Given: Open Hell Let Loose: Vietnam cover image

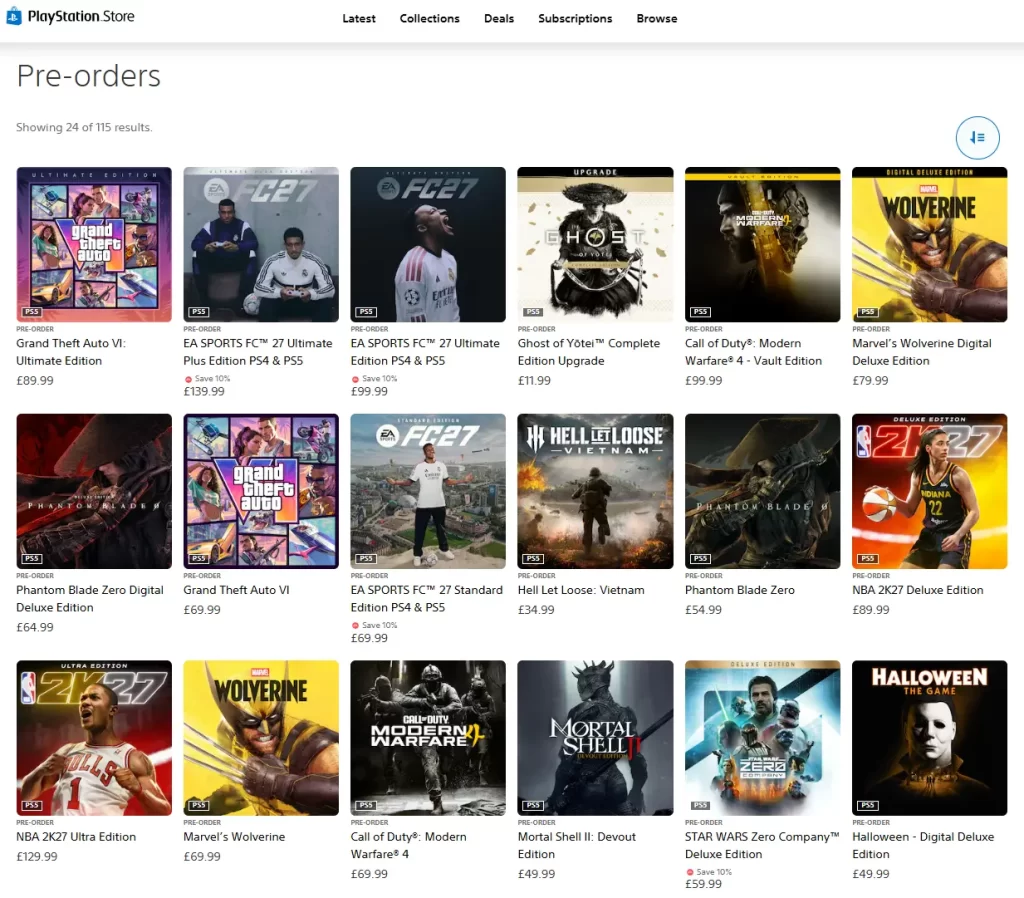Looking at the screenshot, I should tap(595, 491).
